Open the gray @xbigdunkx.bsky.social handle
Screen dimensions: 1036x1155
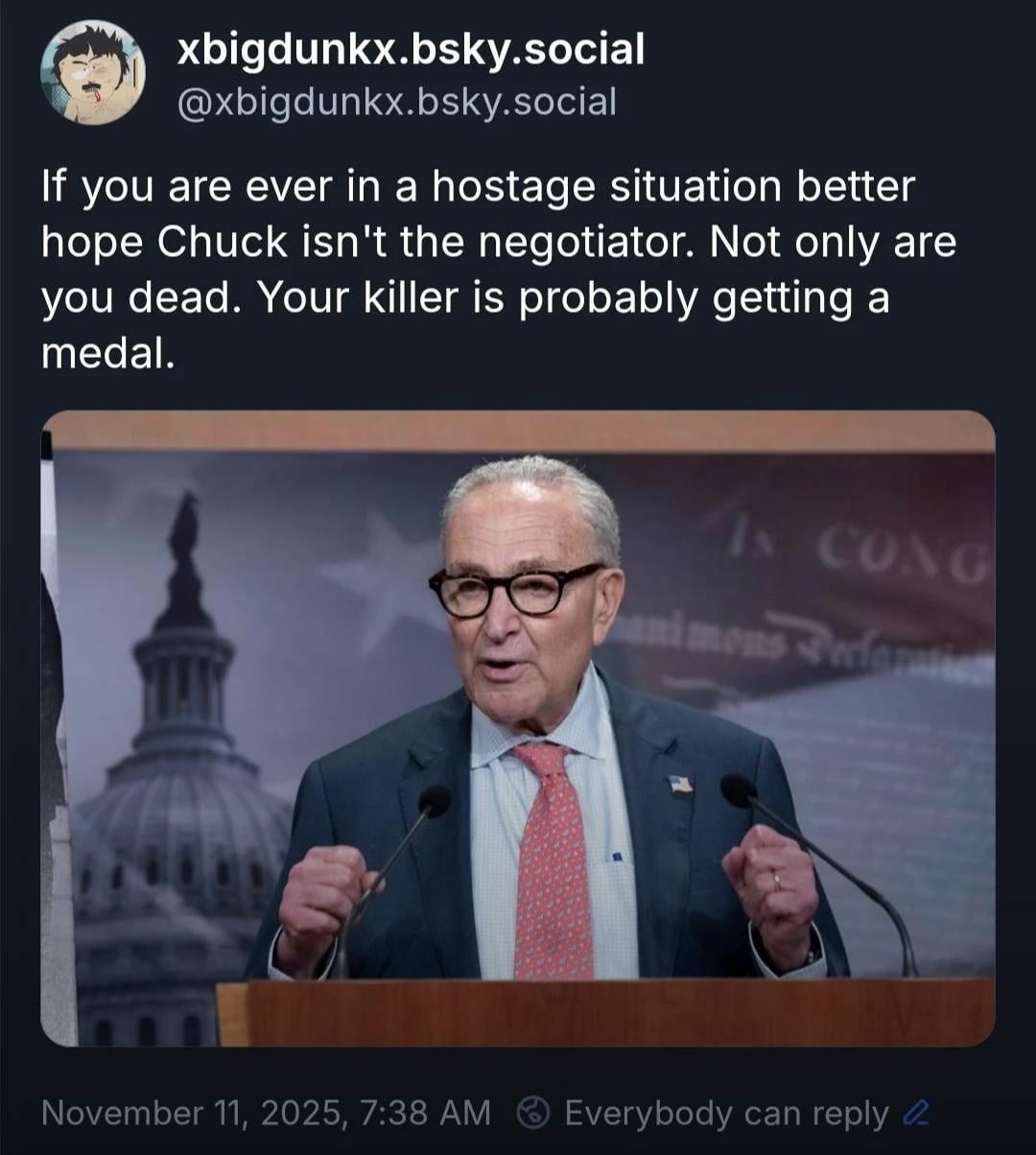[397, 100]
